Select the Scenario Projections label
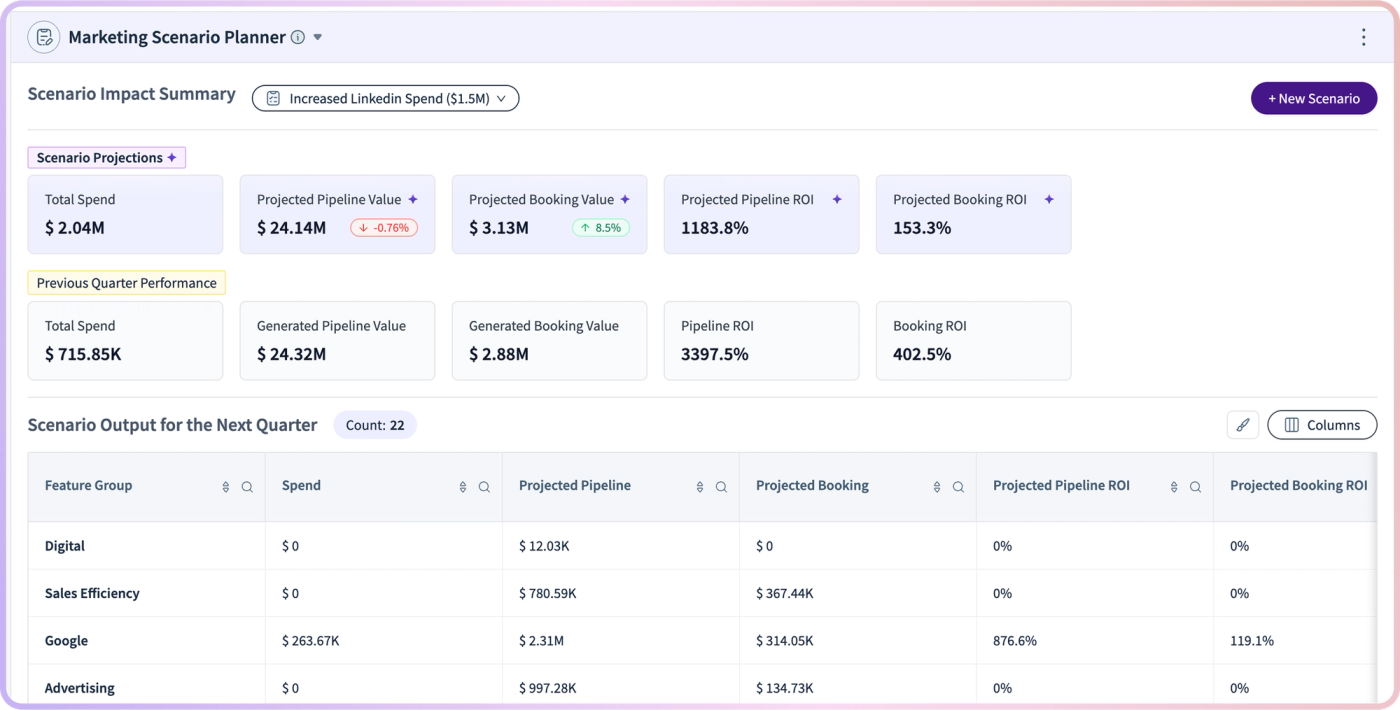This screenshot has width=1400, height=710. 106,158
